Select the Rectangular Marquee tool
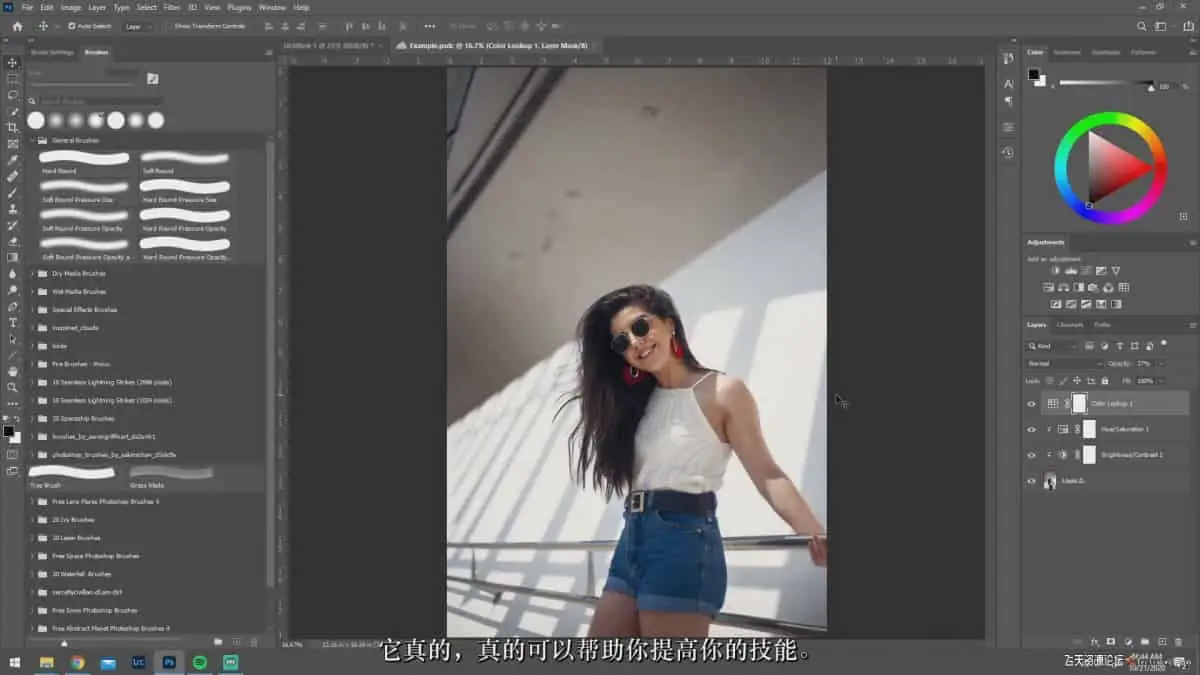The width and height of the screenshot is (1200, 675). click(x=13, y=78)
